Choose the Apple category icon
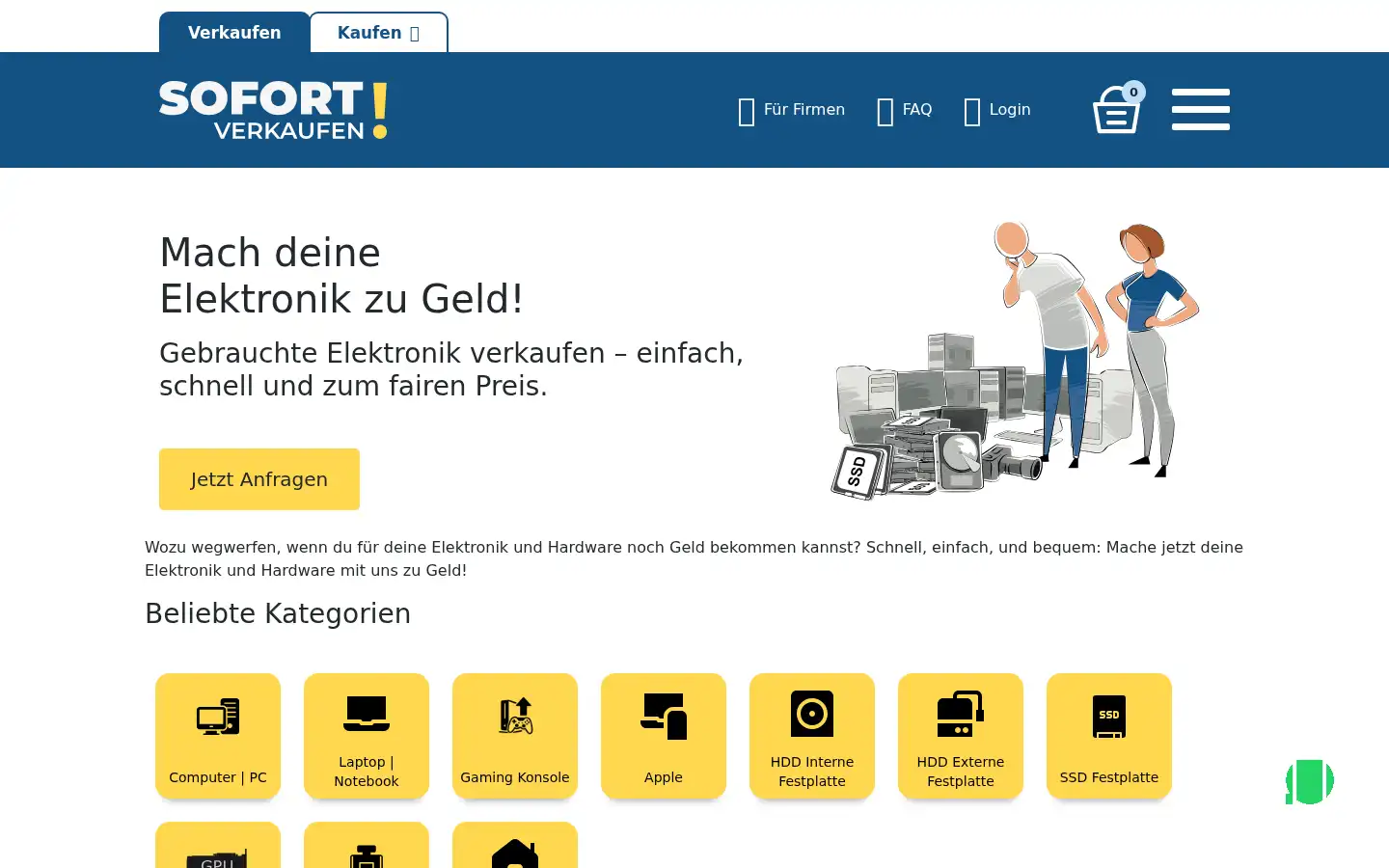The width and height of the screenshot is (1389, 868). 664,717
